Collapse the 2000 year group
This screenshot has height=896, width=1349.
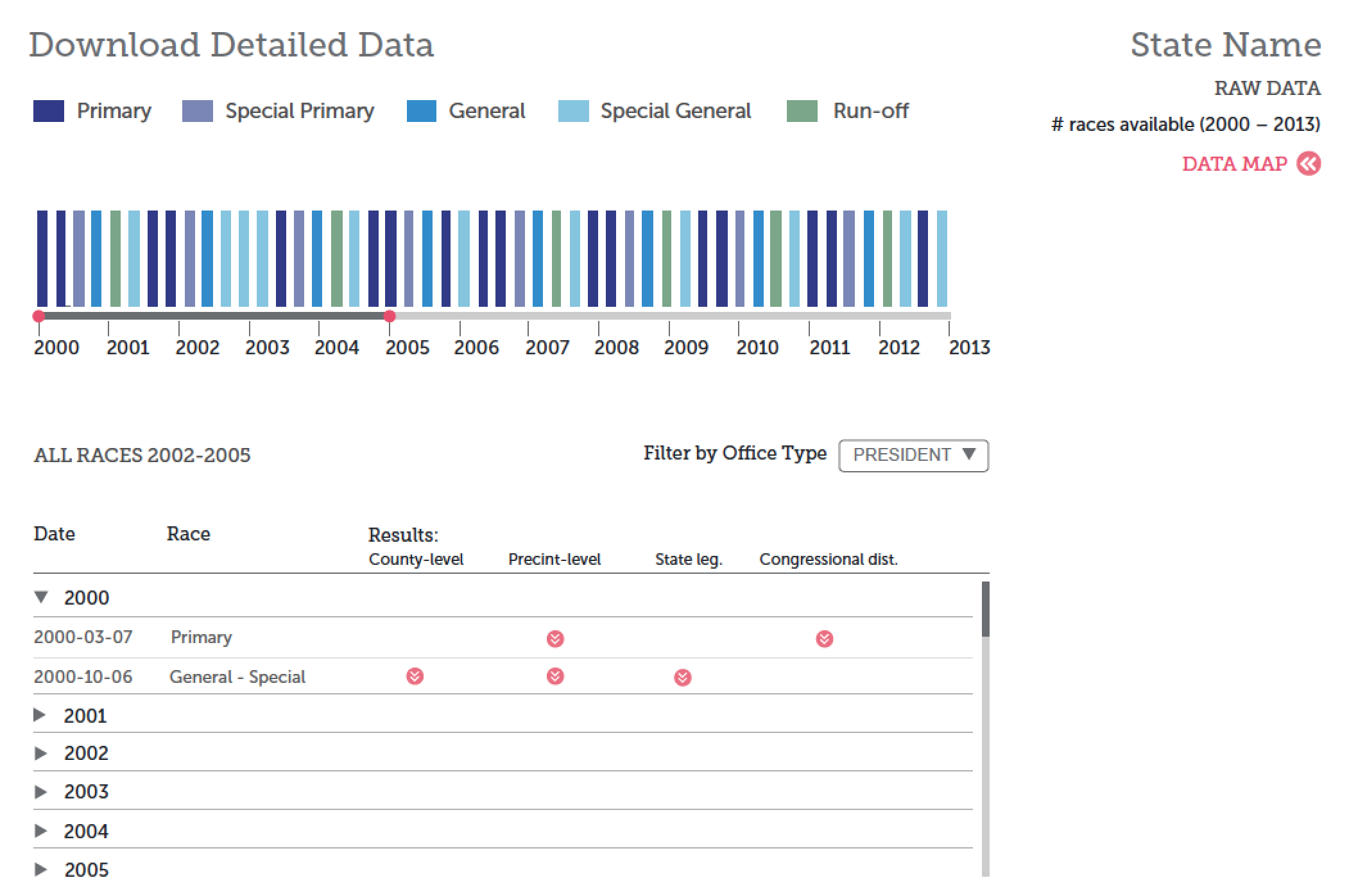(x=41, y=598)
